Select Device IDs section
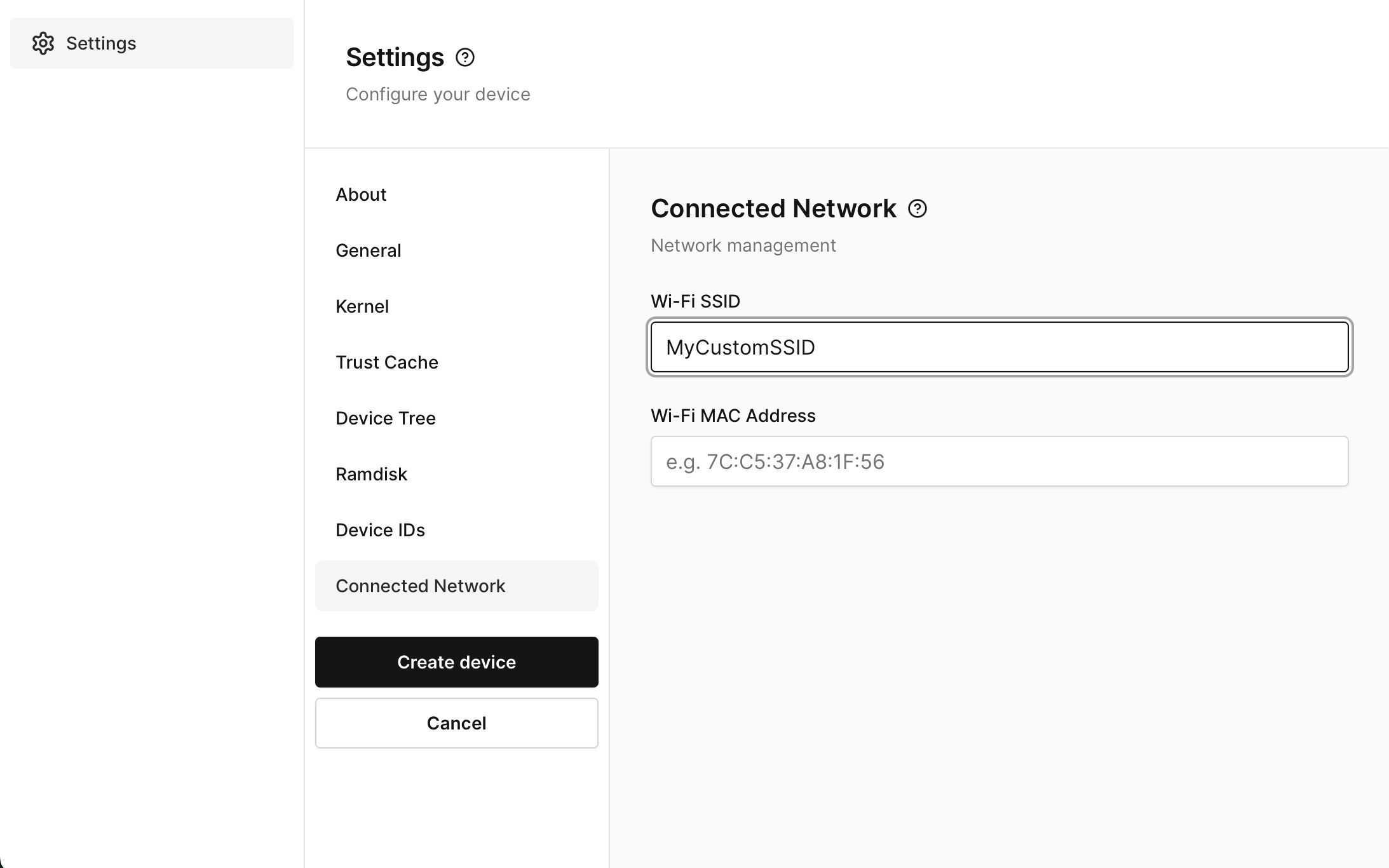Screen dimensions: 1389x868 coord(456,530)
